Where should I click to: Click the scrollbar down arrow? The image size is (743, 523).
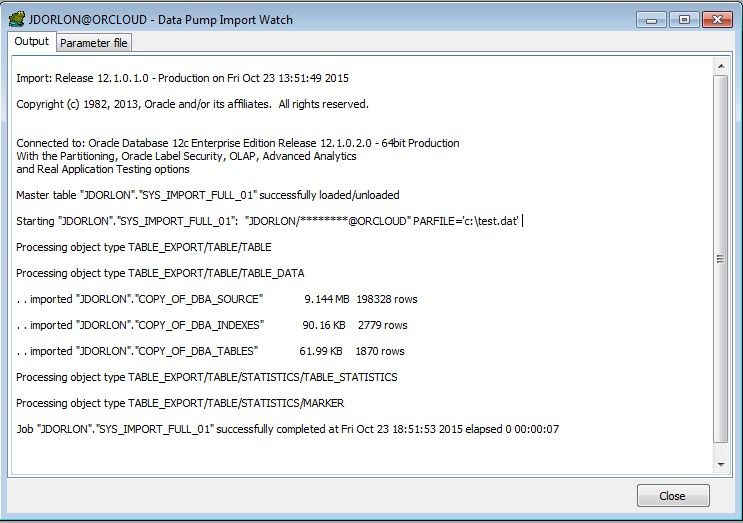pyautogui.click(x=721, y=465)
